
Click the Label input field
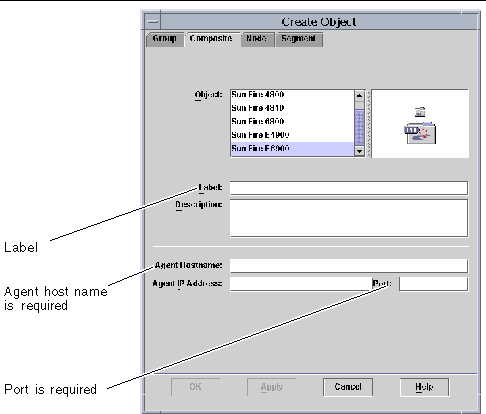coord(349,188)
